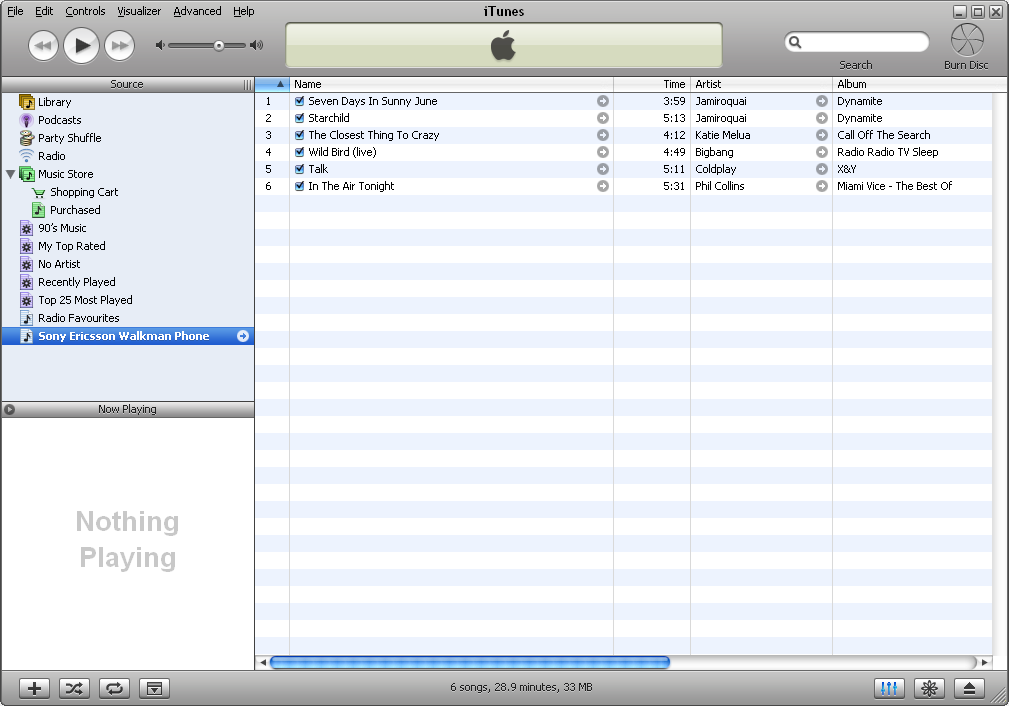Screen dimensions: 1009x706
Task: Uncheck Wild Bird (live)
Action: [x=299, y=152]
